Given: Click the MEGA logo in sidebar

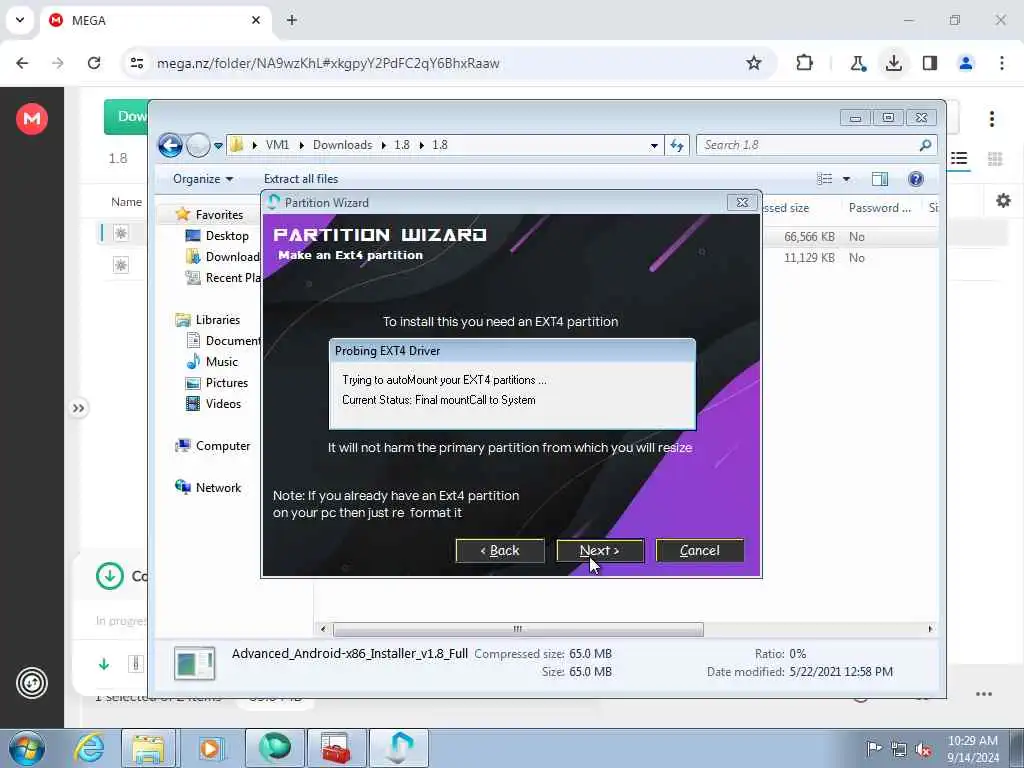Looking at the screenshot, I should click(x=32, y=119).
